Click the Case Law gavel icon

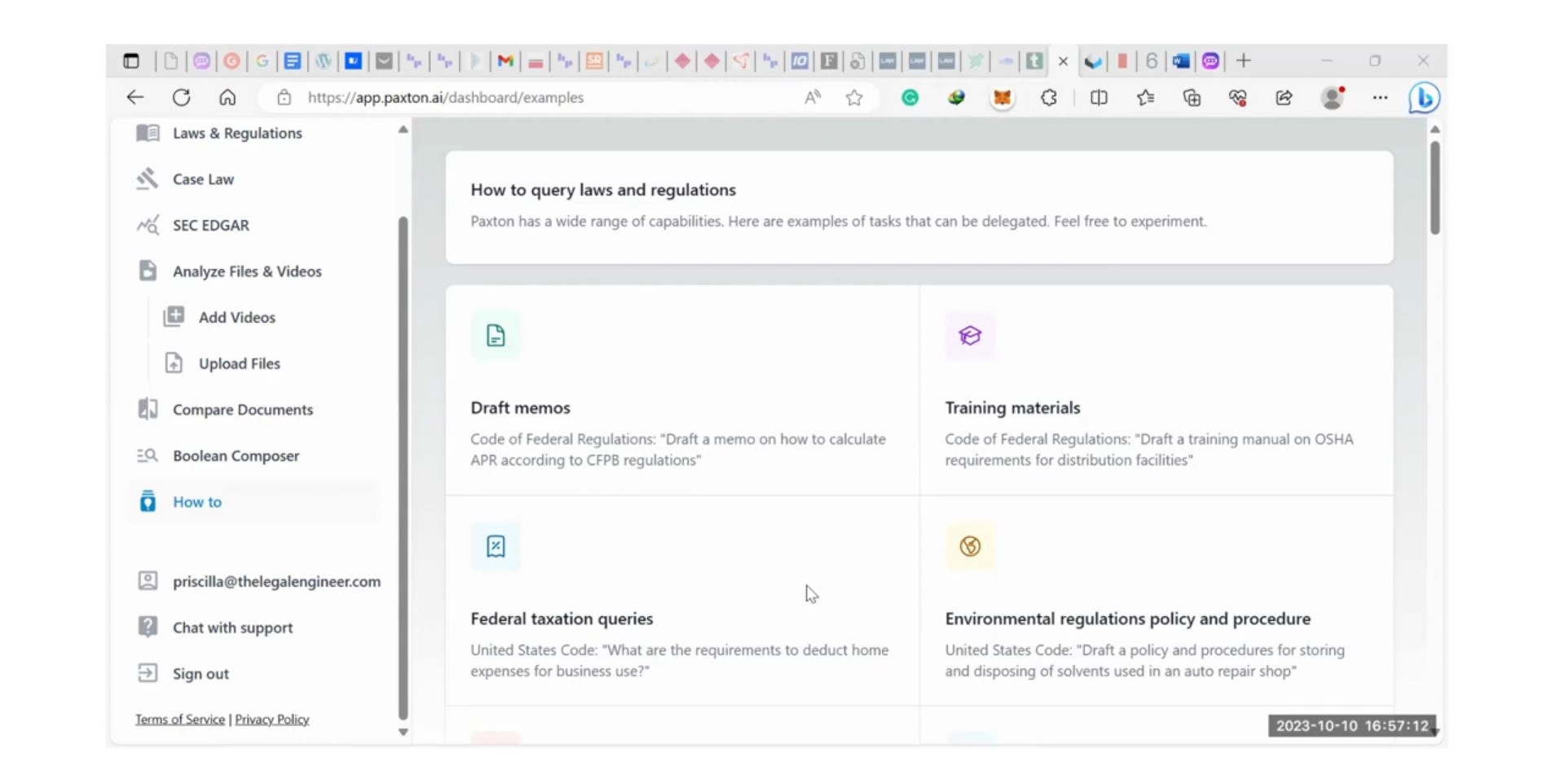[148, 178]
